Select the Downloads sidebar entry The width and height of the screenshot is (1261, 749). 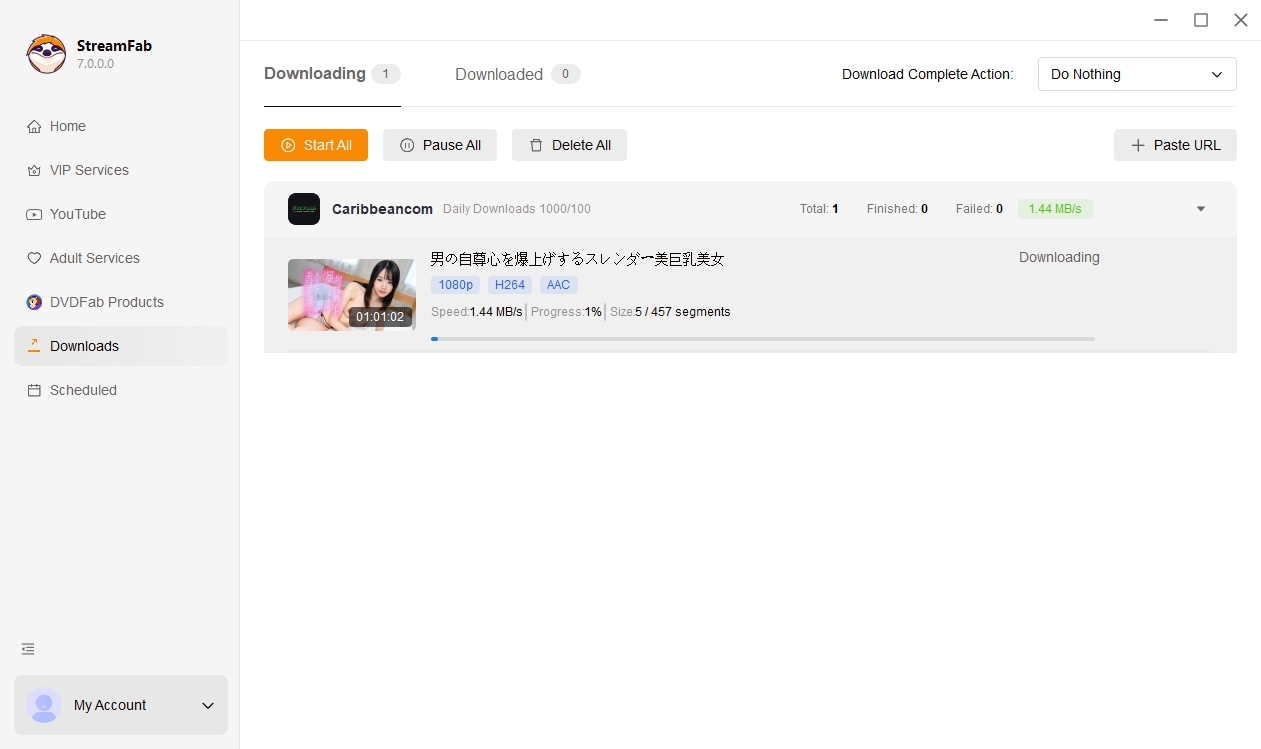pos(84,346)
